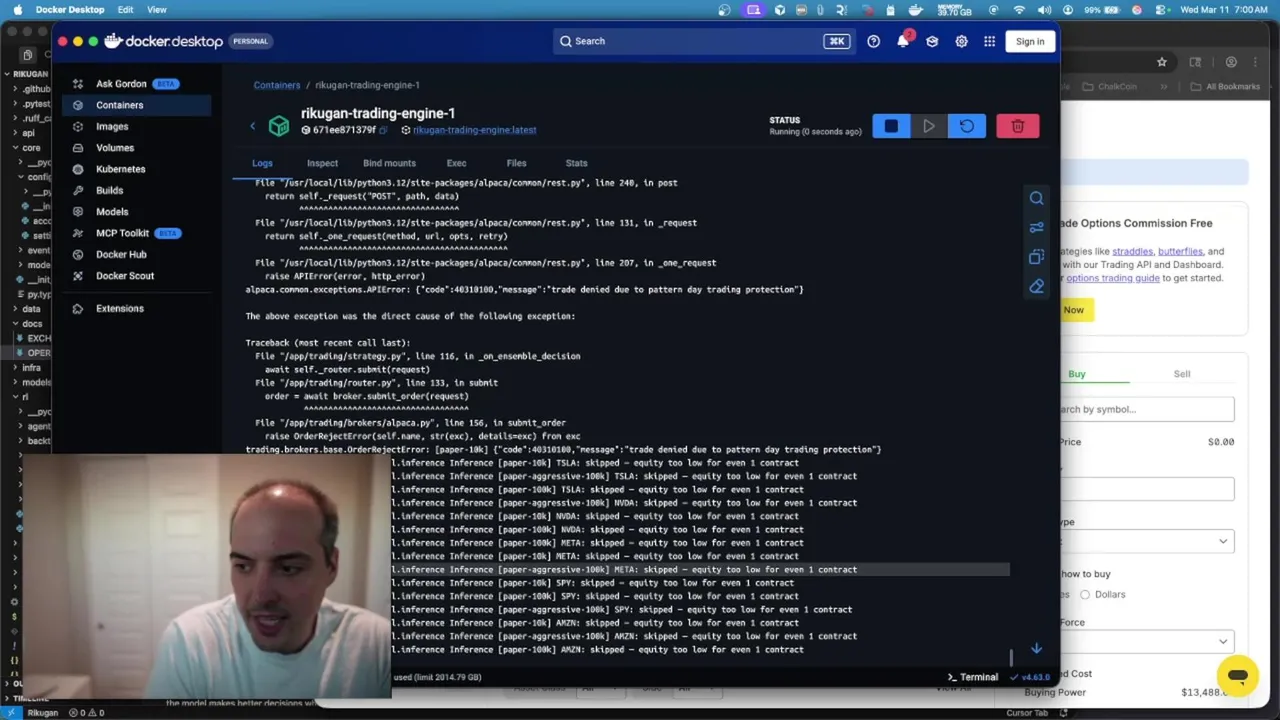
Task: Switch to the Bind mounts tab
Action: click(x=389, y=163)
